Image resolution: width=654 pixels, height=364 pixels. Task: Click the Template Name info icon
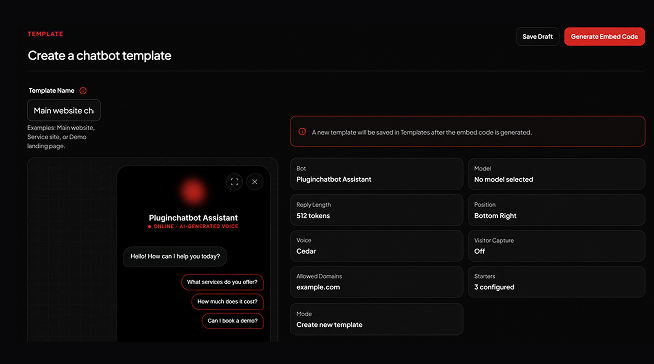pyautogui.click(x=83, y=90)
